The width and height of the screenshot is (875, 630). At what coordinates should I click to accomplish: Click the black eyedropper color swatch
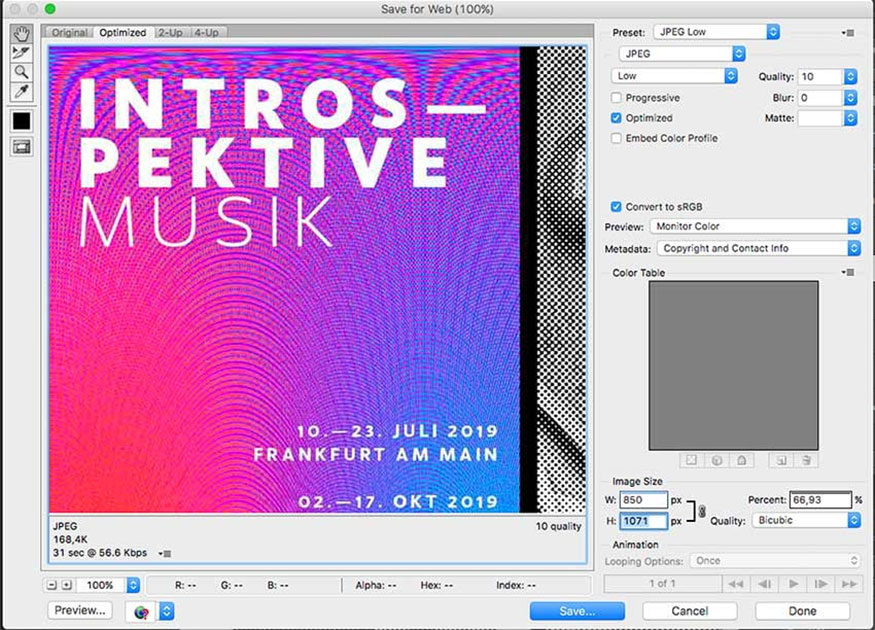coord(21,121)
